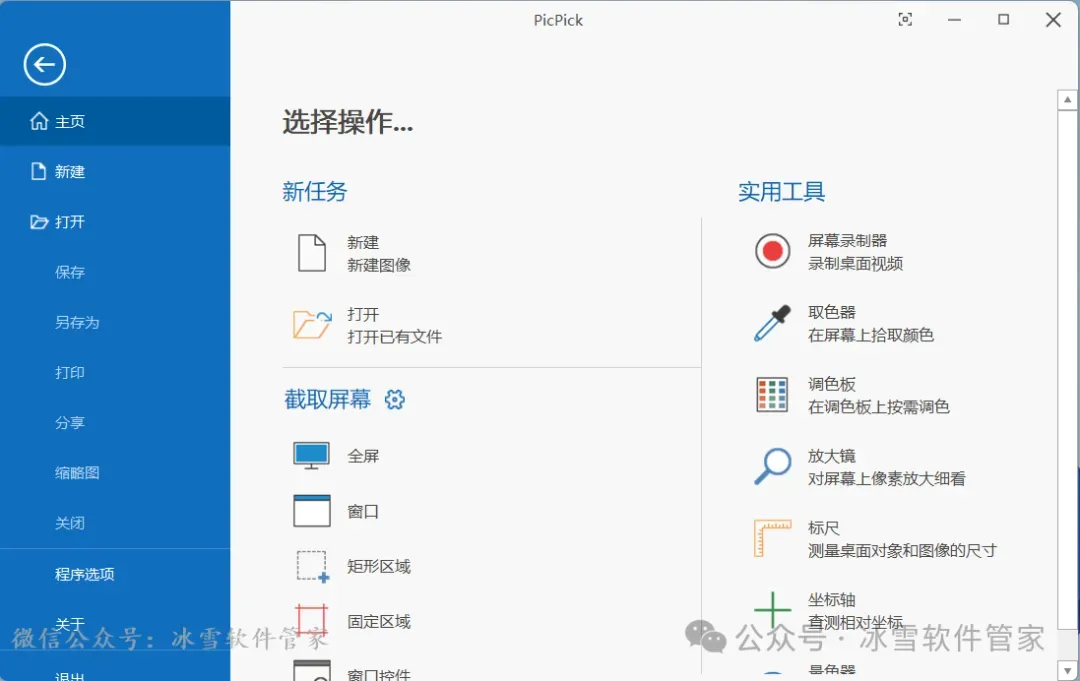Viewport: 1080px width, 681px height.
Task: Click the green crosshair icon for 坐标轴
Action: 772,610
